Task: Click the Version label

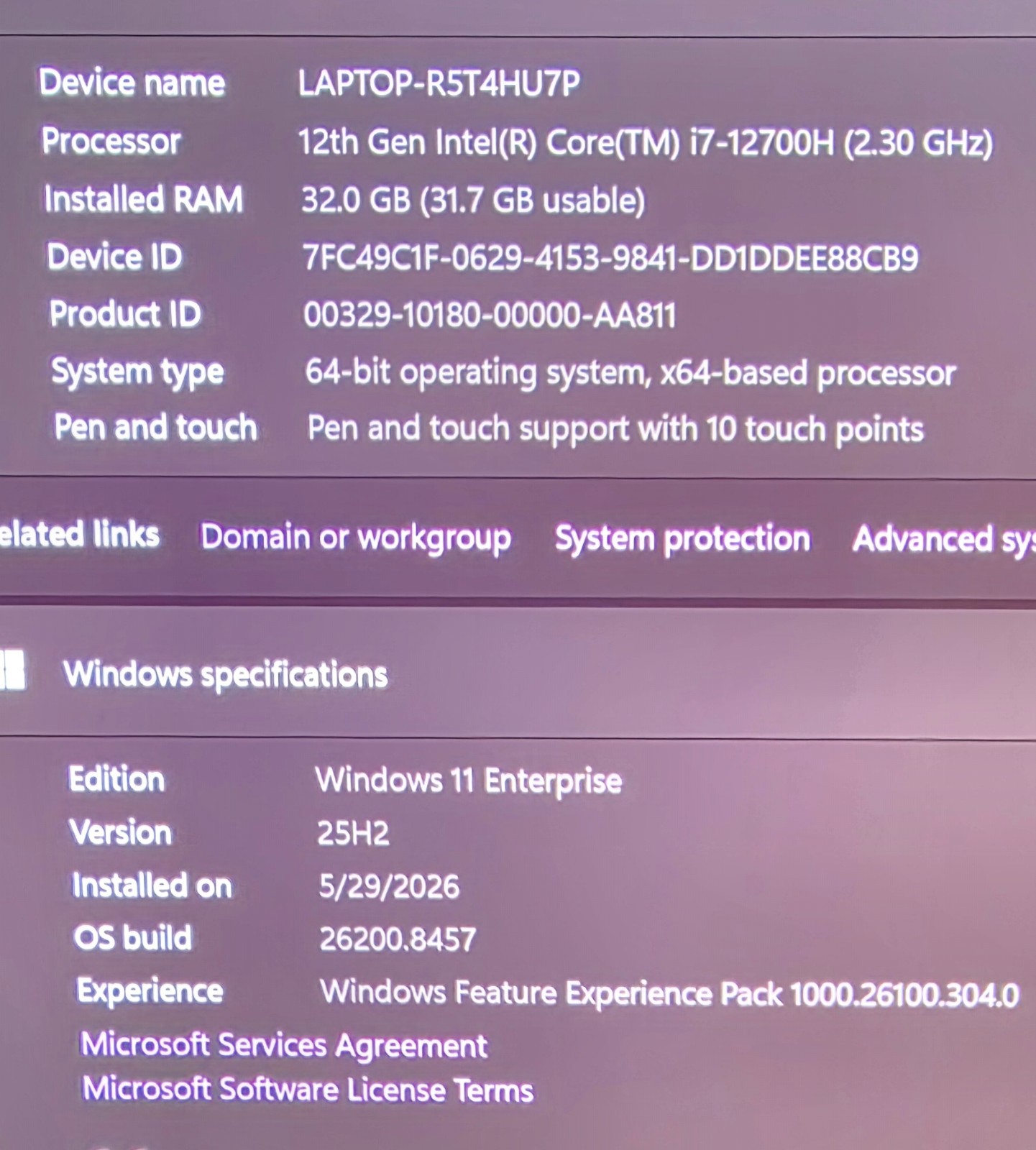Action: 121,832
